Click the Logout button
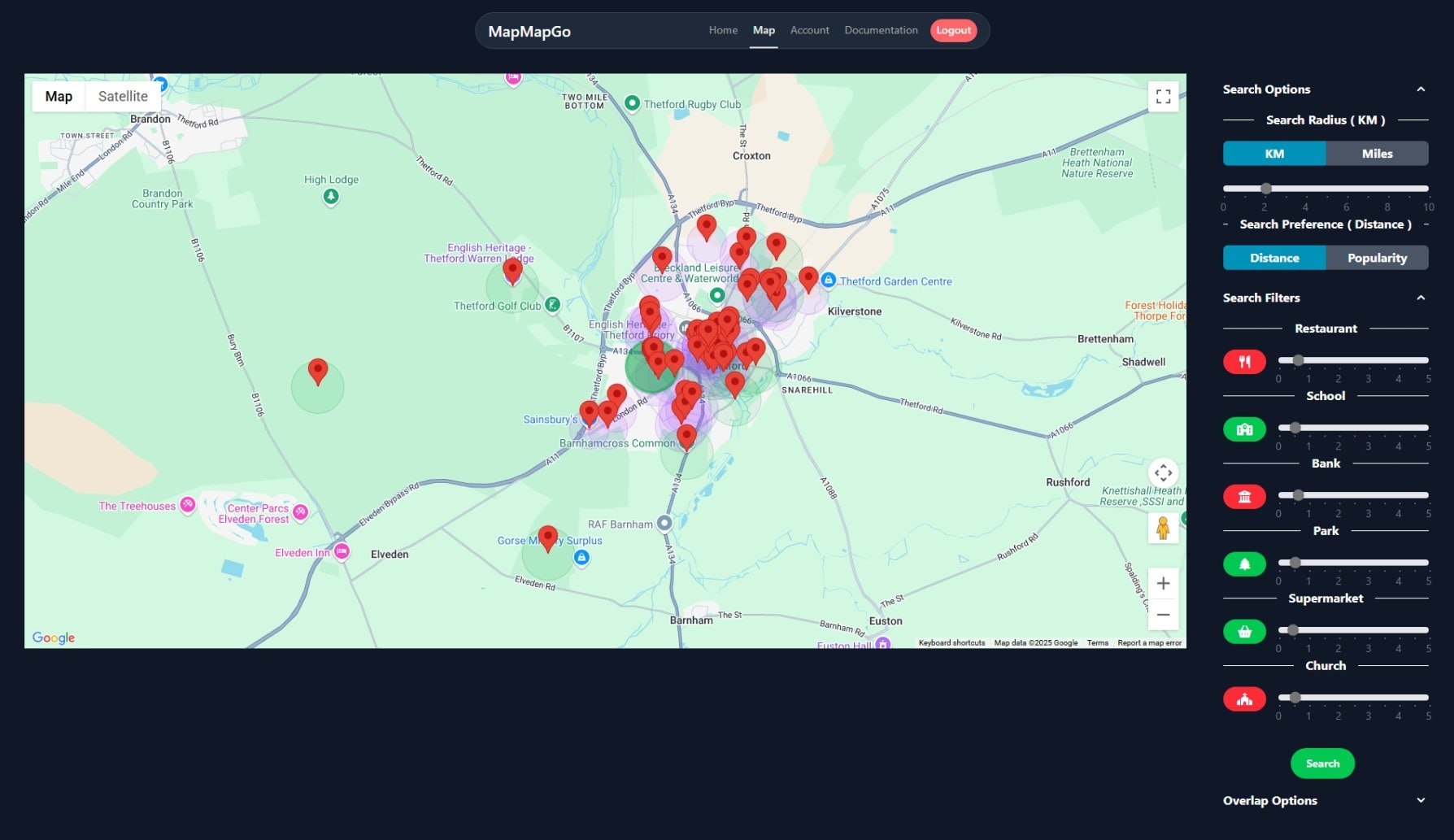The width and height of the screenshot is (1454, 840). coord(953,30)
